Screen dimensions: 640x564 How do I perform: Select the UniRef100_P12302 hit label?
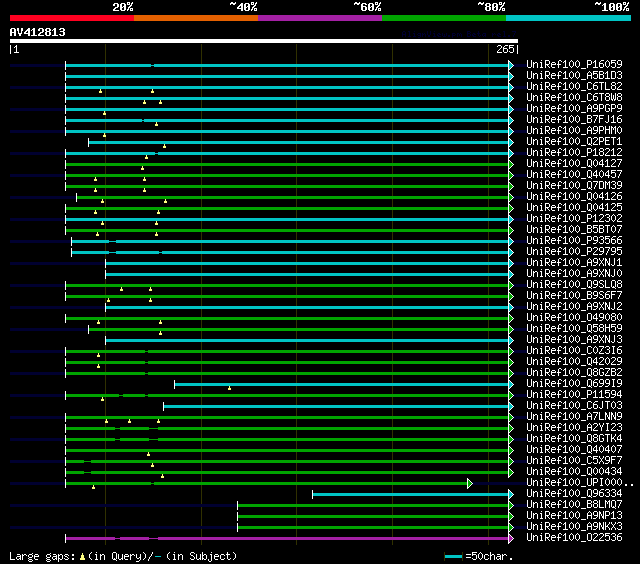[x=574, y=219]
